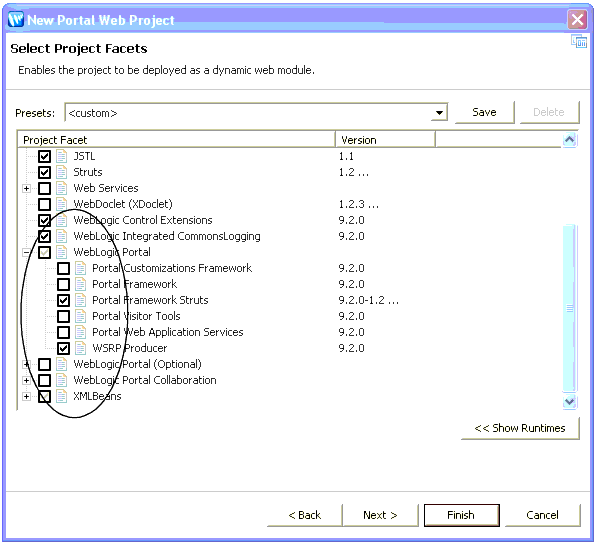Screen dimensions: 597x544
Task: Select the WebLogic Portal (Optional) row text
Action: coord(137,364)
